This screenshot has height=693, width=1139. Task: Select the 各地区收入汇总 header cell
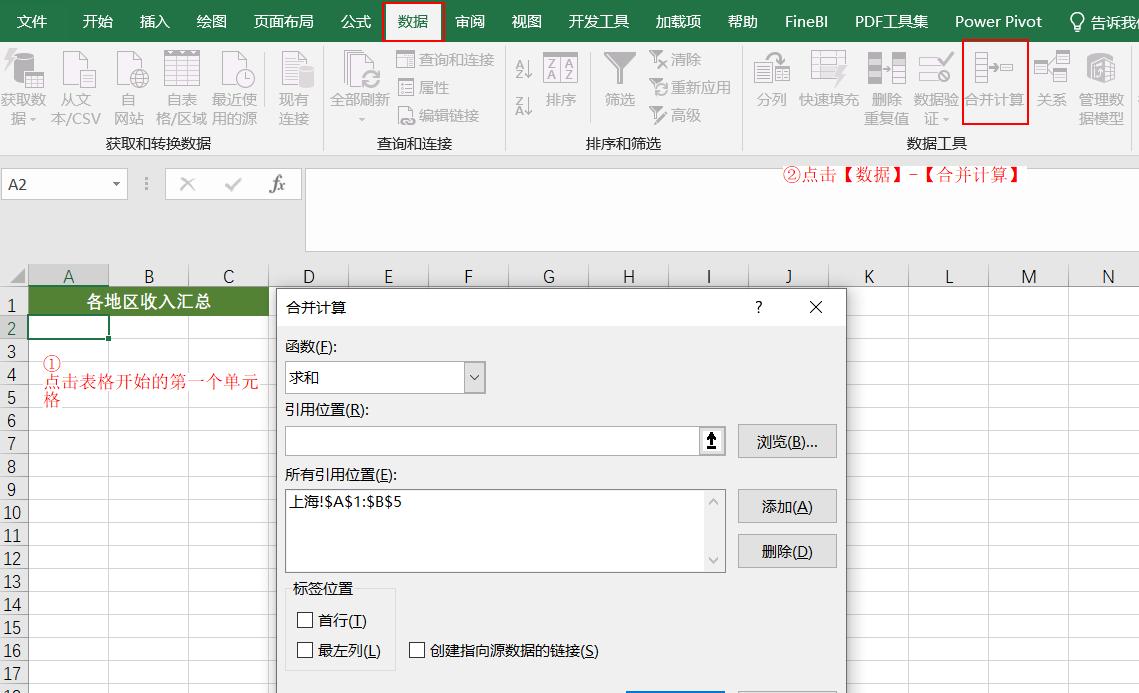coord(149,301)
